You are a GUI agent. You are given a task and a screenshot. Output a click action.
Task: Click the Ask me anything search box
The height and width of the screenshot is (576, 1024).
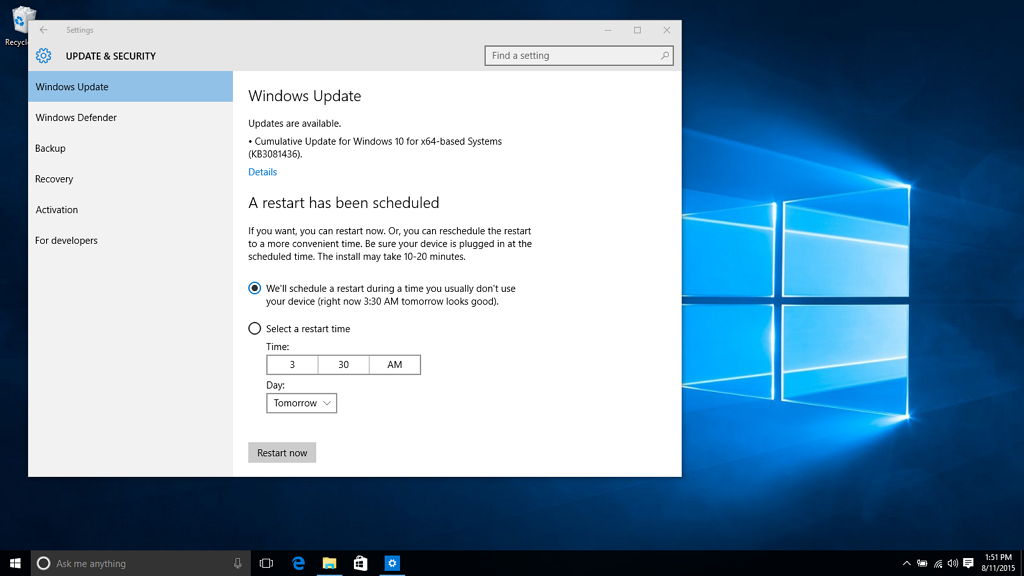pyautogui.click(x=140, y=563)
